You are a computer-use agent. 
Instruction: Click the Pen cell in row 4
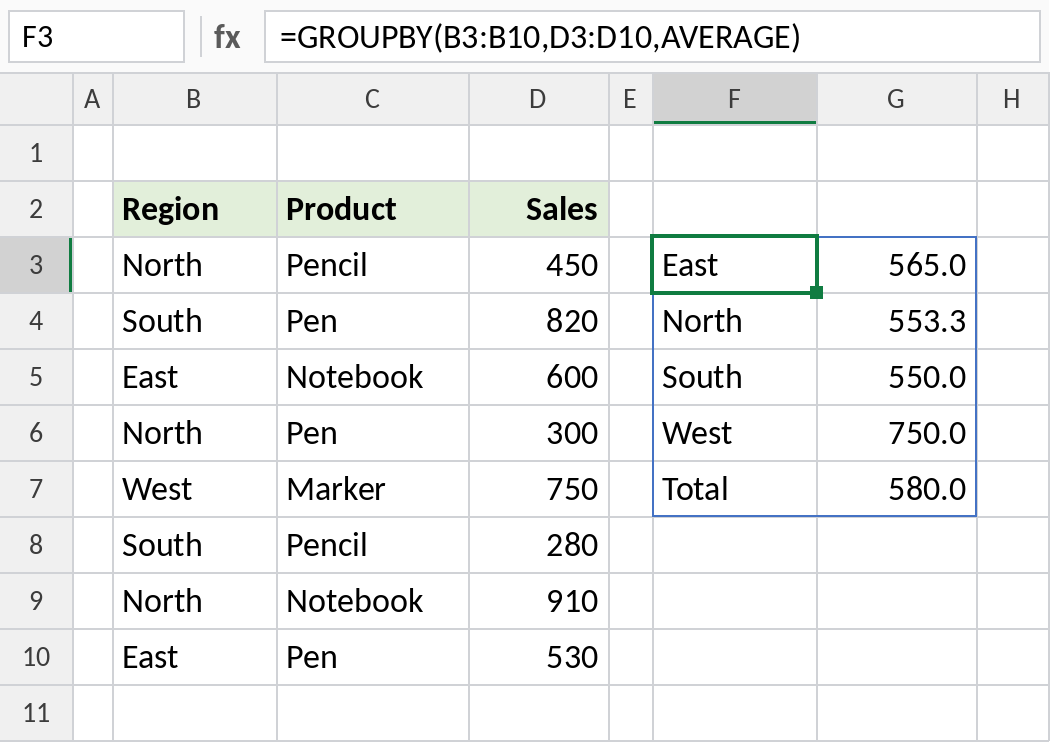373,321
